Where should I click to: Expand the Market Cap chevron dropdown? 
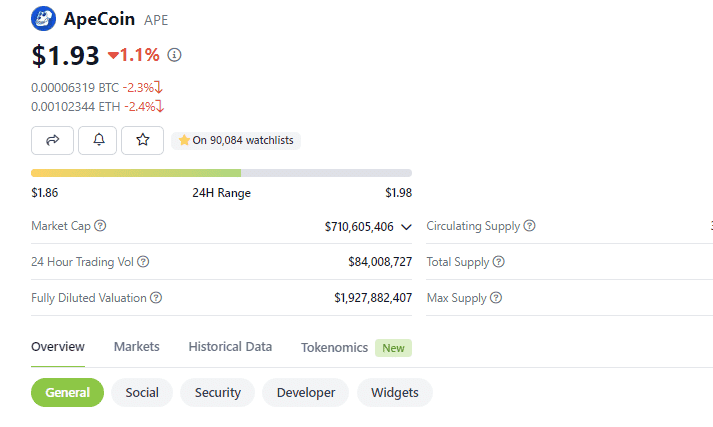(406, 226)
